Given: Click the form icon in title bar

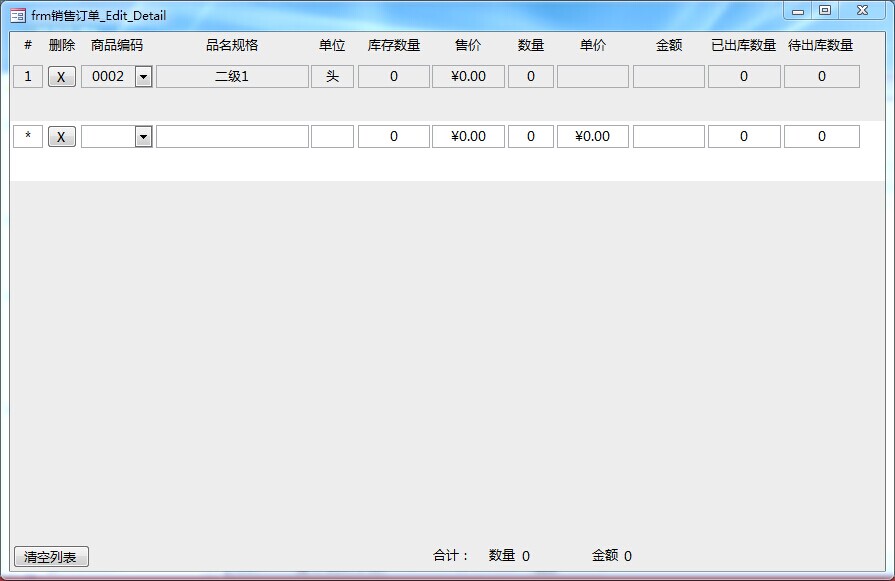Looking at the screenshot, I should (x=18, y=15).
